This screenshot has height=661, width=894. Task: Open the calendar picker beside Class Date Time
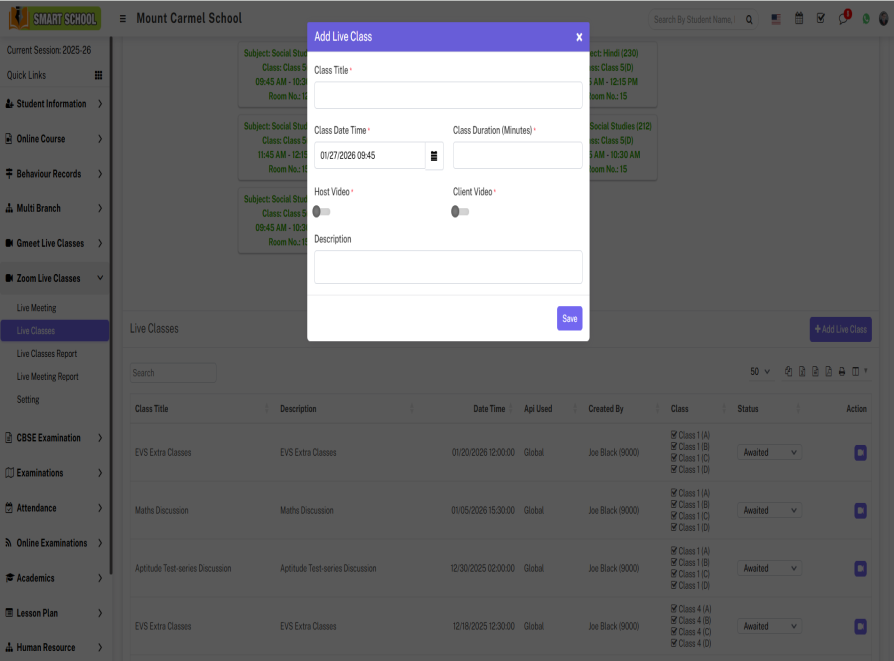coord(434,156)
